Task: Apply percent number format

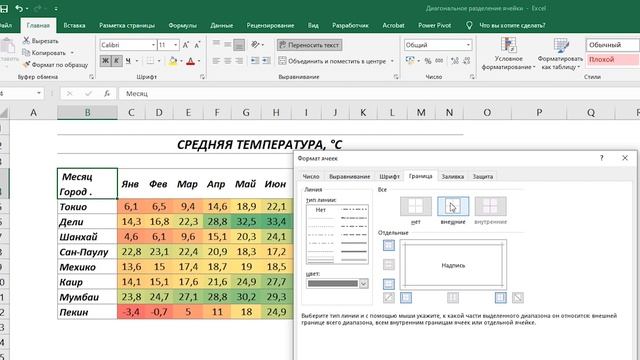Action: (x=428, y=61)
